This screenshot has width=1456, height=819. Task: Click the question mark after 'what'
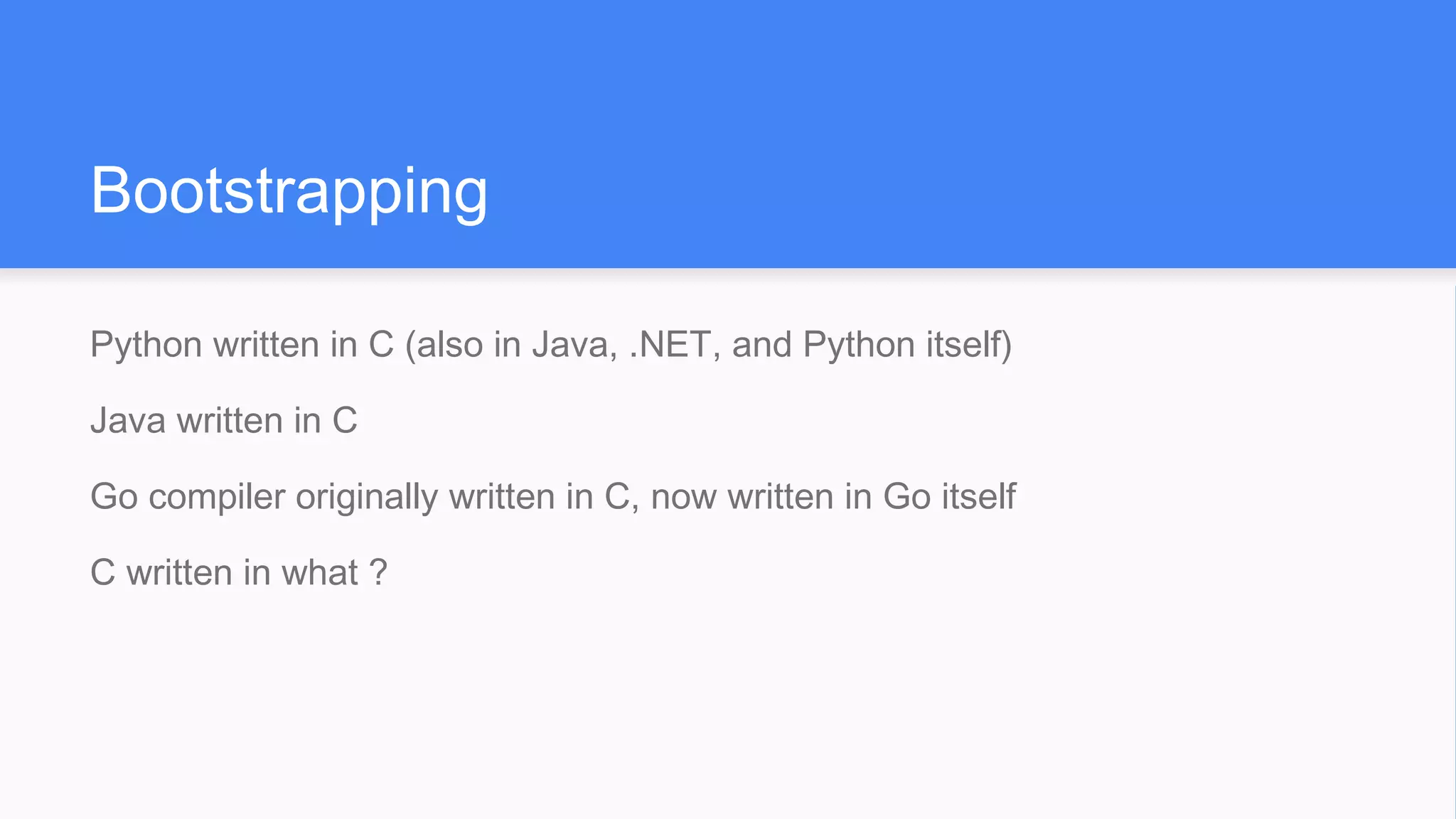tap(379, 572)
